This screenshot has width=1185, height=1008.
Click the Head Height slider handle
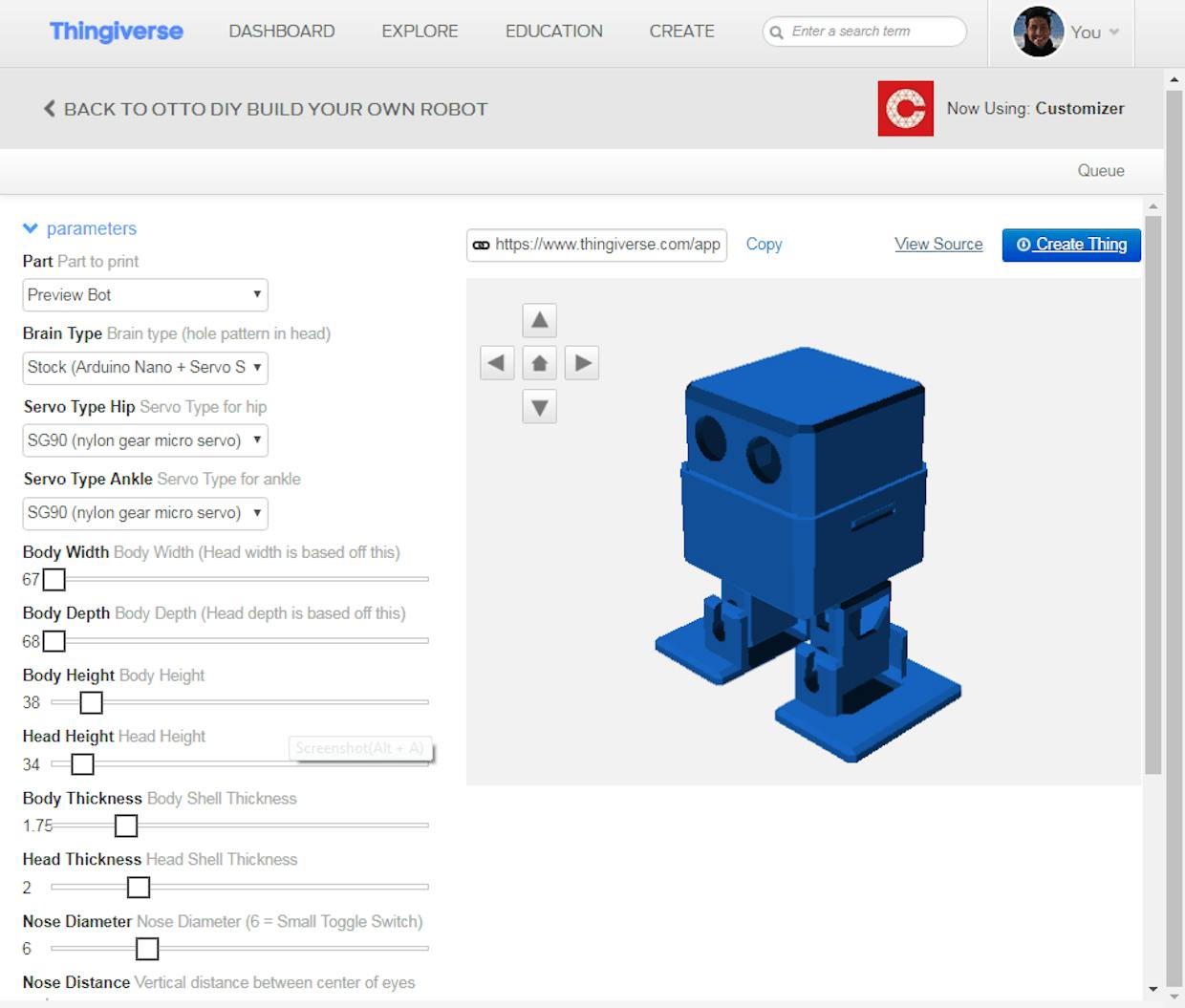83,764
